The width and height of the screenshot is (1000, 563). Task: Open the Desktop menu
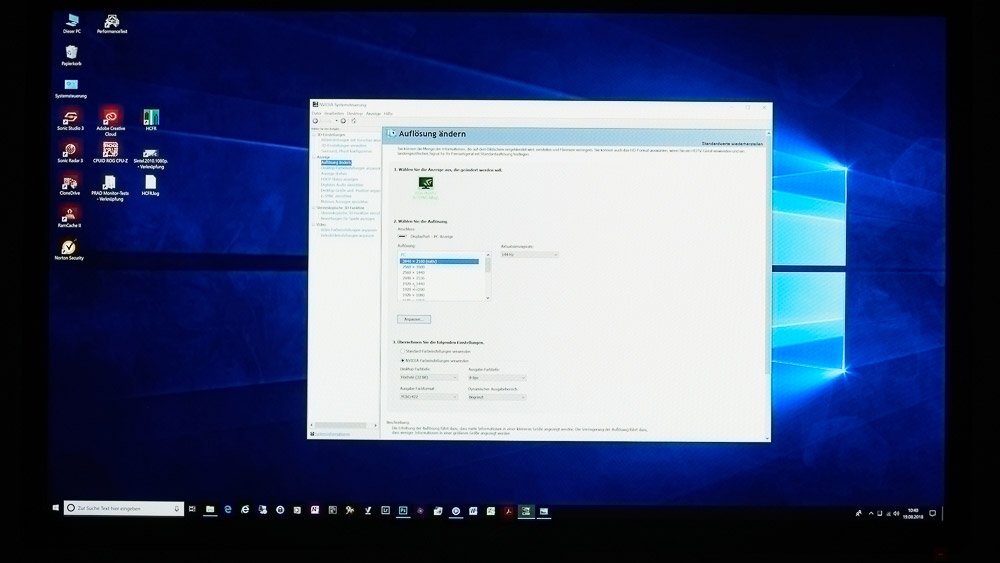355,113
